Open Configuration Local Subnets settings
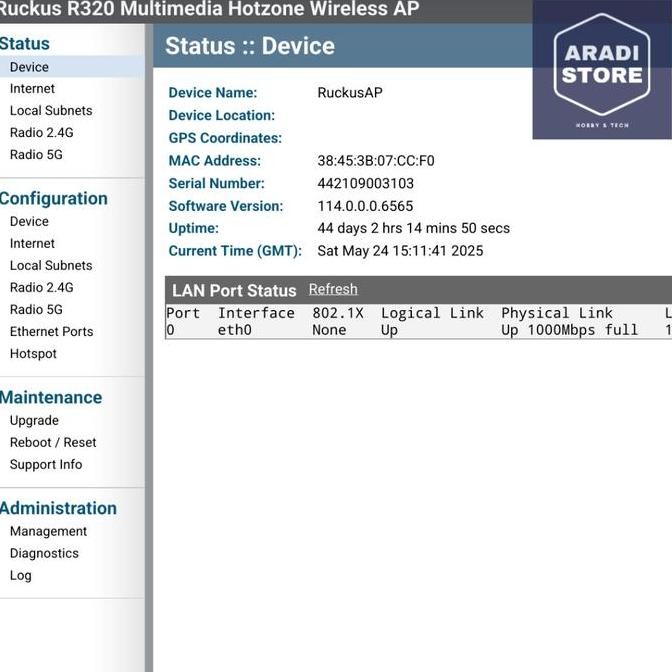 click(51, 265)
